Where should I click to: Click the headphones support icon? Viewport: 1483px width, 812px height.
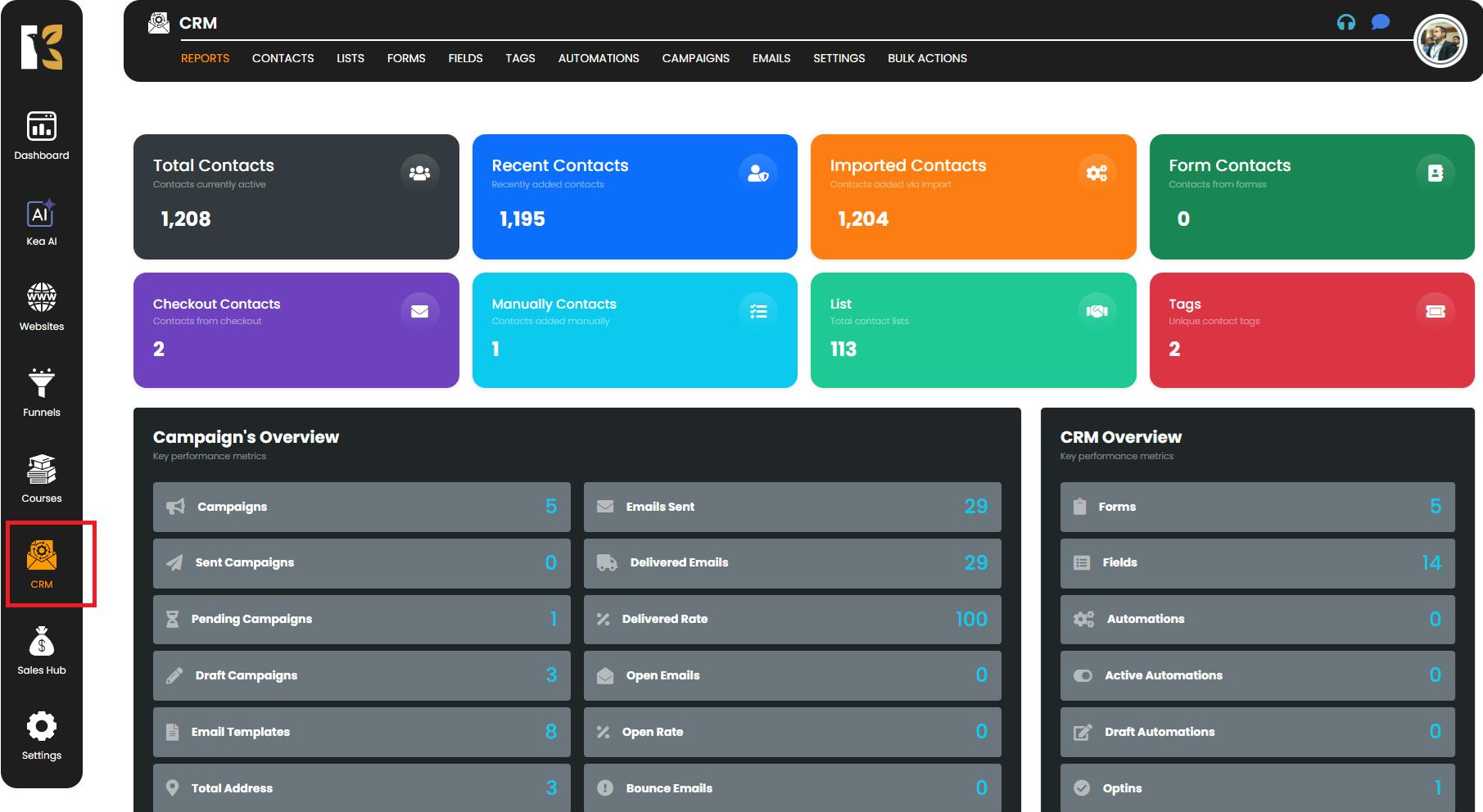pyautogui.click(x=1345, y=22)
